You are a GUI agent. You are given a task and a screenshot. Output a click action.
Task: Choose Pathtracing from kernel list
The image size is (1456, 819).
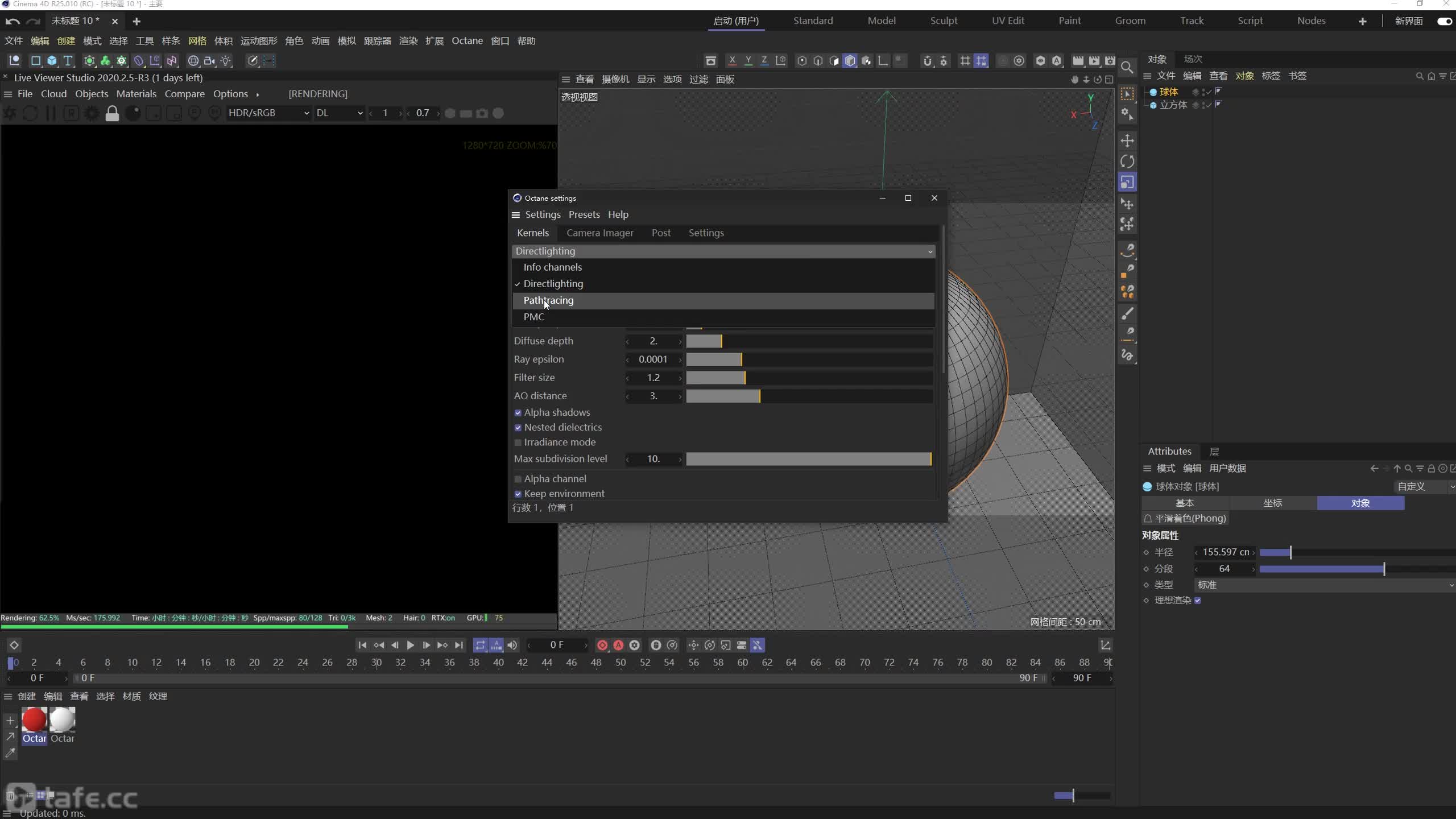tap(723, 300)
